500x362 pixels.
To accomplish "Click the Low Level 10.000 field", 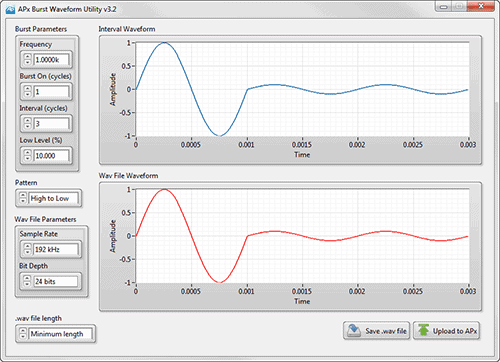I will tap(51, 156).
